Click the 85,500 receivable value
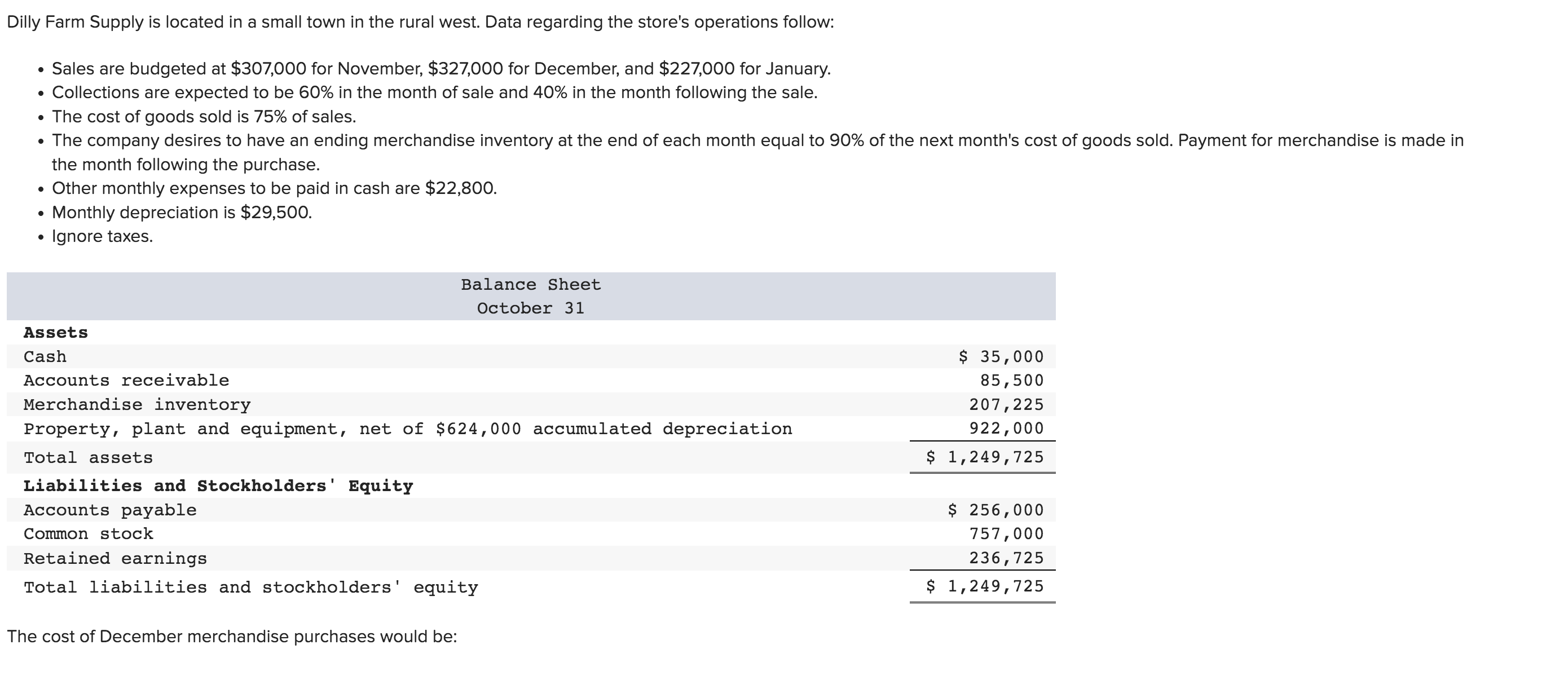1568x680 pixels. tap(1011, 381)
